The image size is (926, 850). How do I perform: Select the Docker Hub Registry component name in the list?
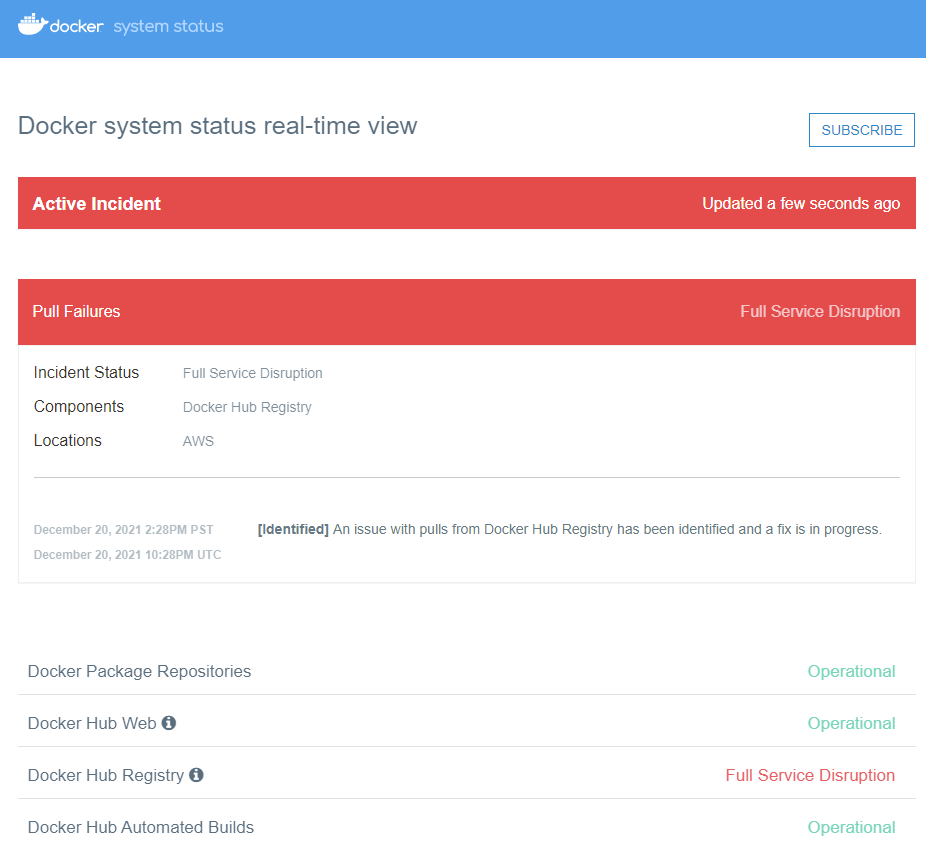tap(106, 776)
